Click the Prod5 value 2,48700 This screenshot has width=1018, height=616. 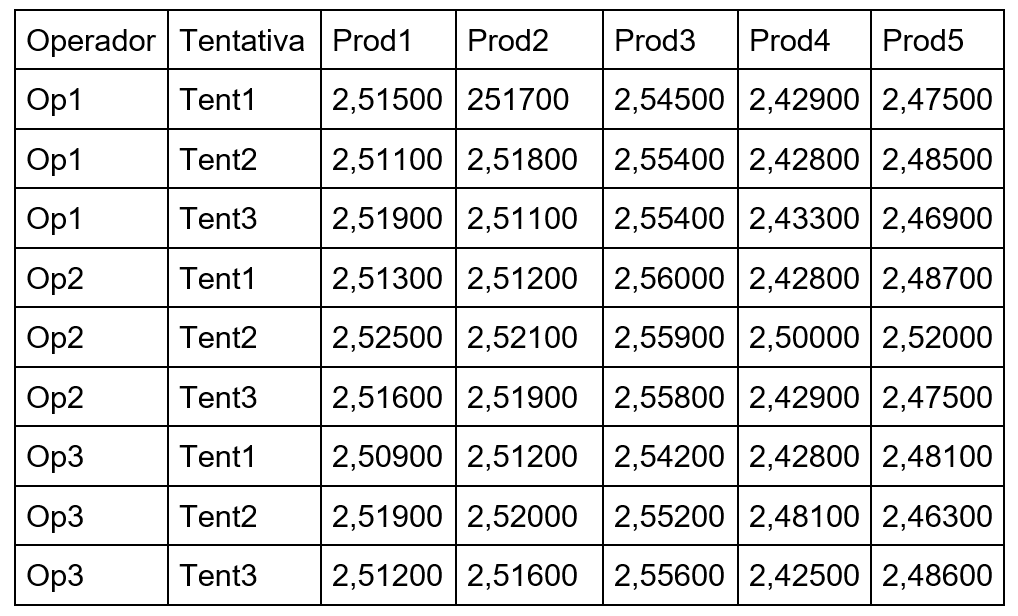[937, 278]
